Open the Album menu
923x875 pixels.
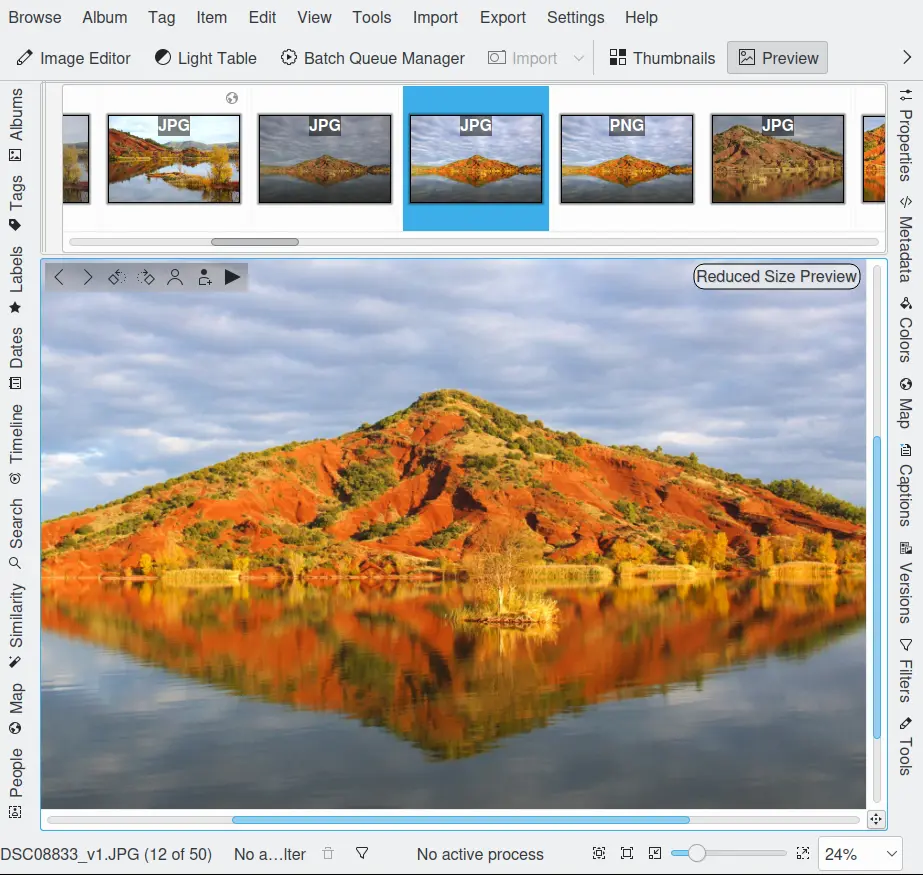[x=105, y=17]
